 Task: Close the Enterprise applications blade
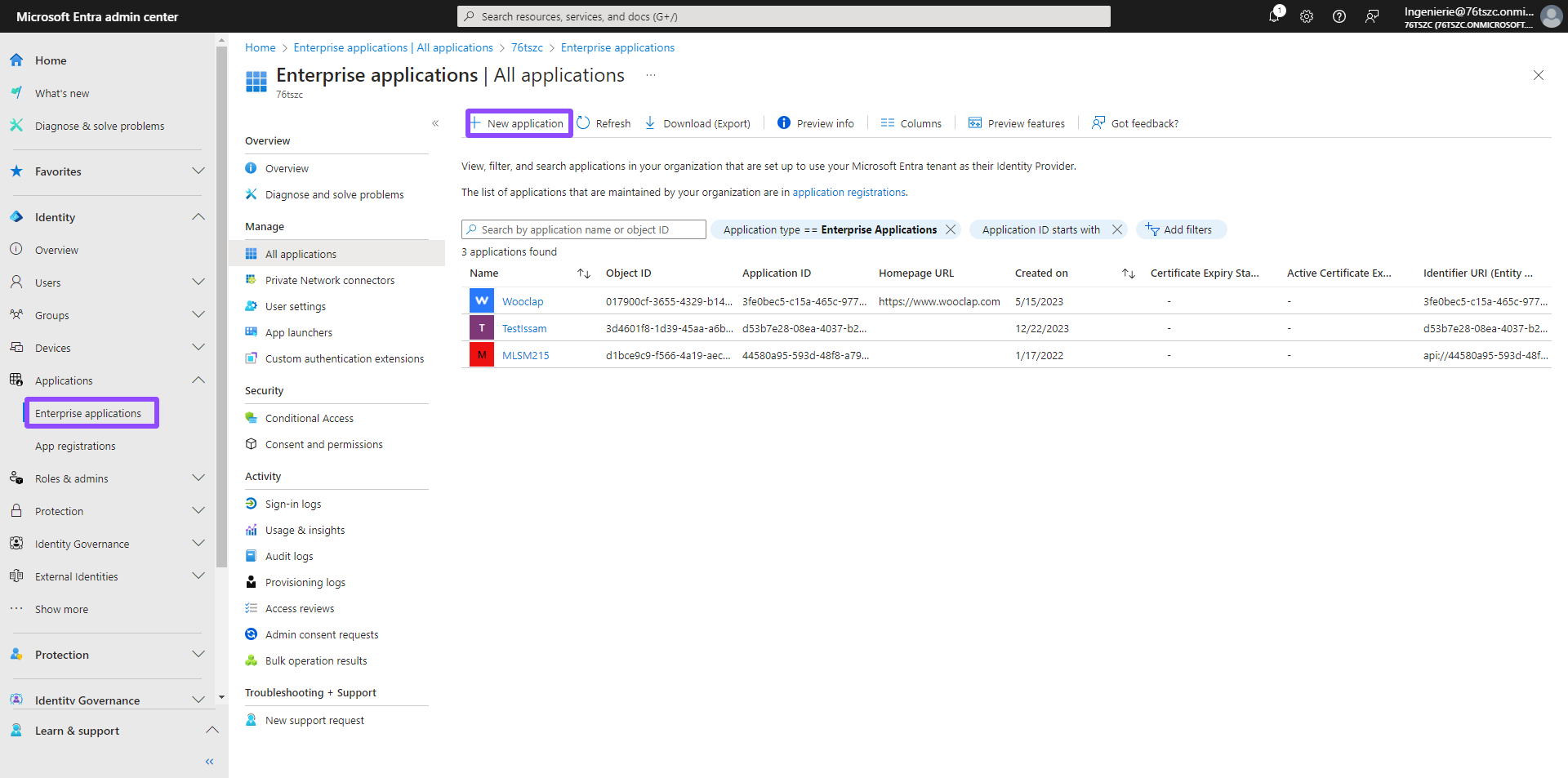coord(1539,75)
